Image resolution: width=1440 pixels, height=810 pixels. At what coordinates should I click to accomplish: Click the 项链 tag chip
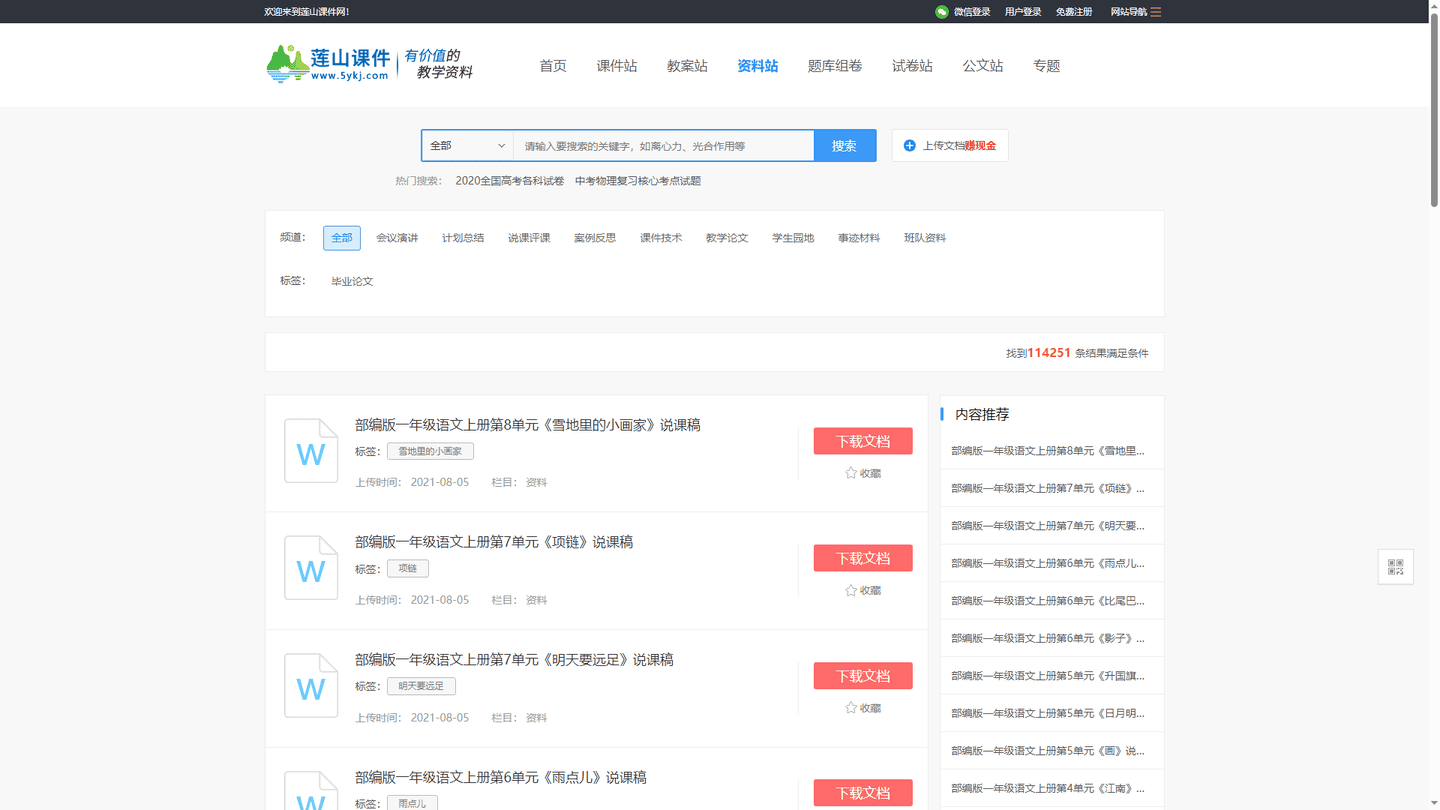pyautogui.click(x=408, y=568)
